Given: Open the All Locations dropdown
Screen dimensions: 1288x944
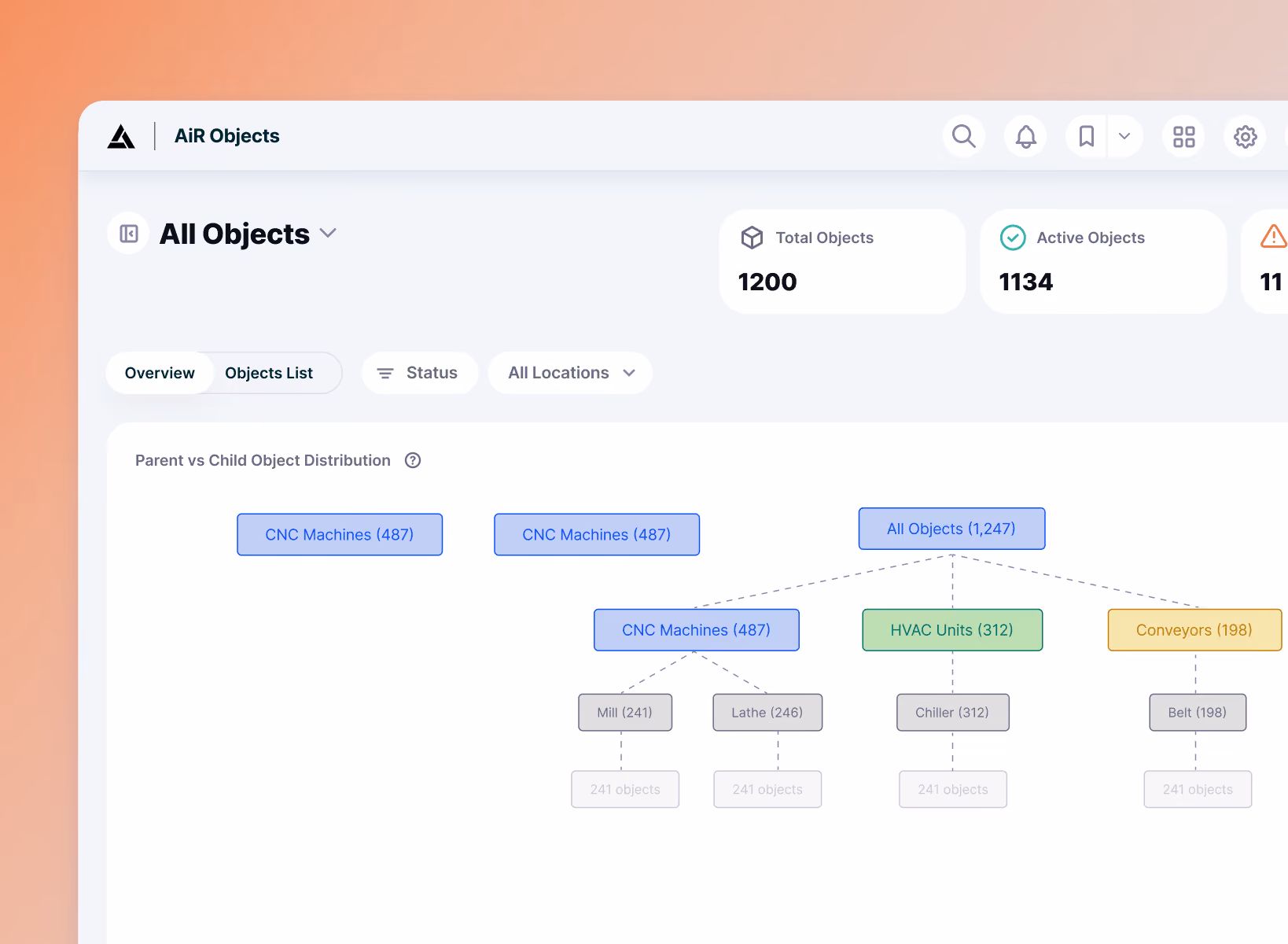Looking at the screenshot, I should tap(570, 373).
